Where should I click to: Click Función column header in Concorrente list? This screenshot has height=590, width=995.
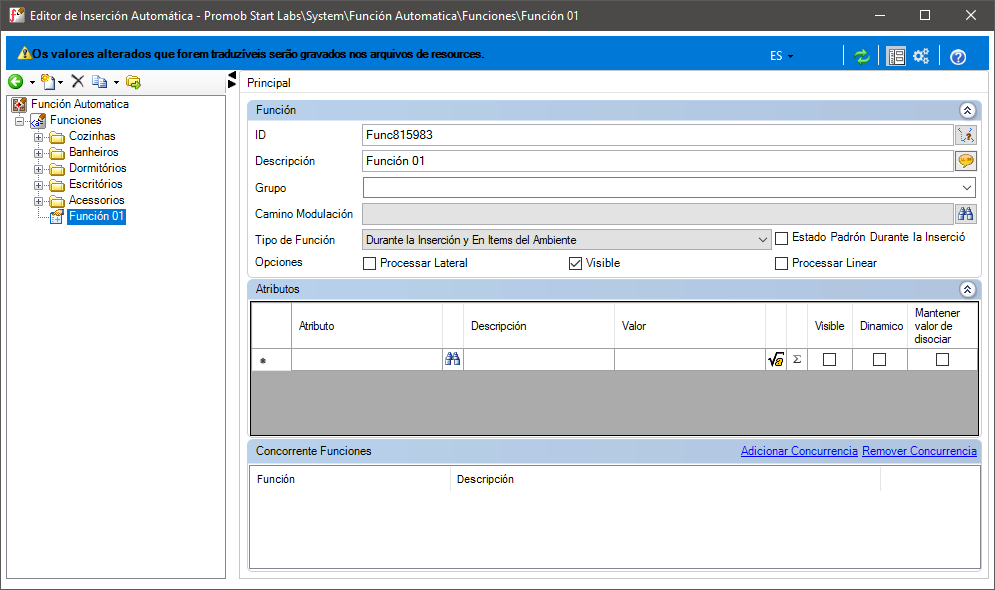coord(350,479)
